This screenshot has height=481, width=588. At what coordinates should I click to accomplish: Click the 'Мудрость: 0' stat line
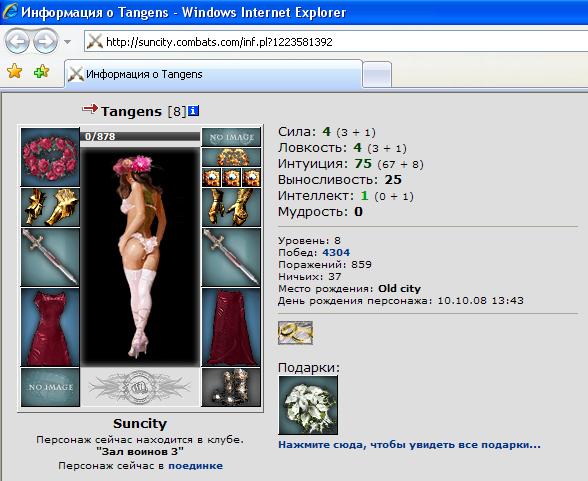(x=320, y=212)
